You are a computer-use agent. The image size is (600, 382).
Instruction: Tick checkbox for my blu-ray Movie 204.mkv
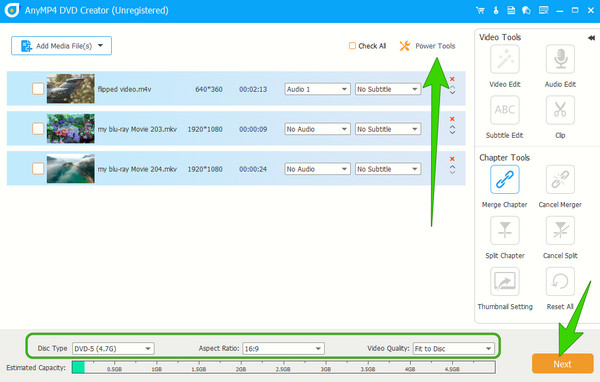click(x=38, y=168)
